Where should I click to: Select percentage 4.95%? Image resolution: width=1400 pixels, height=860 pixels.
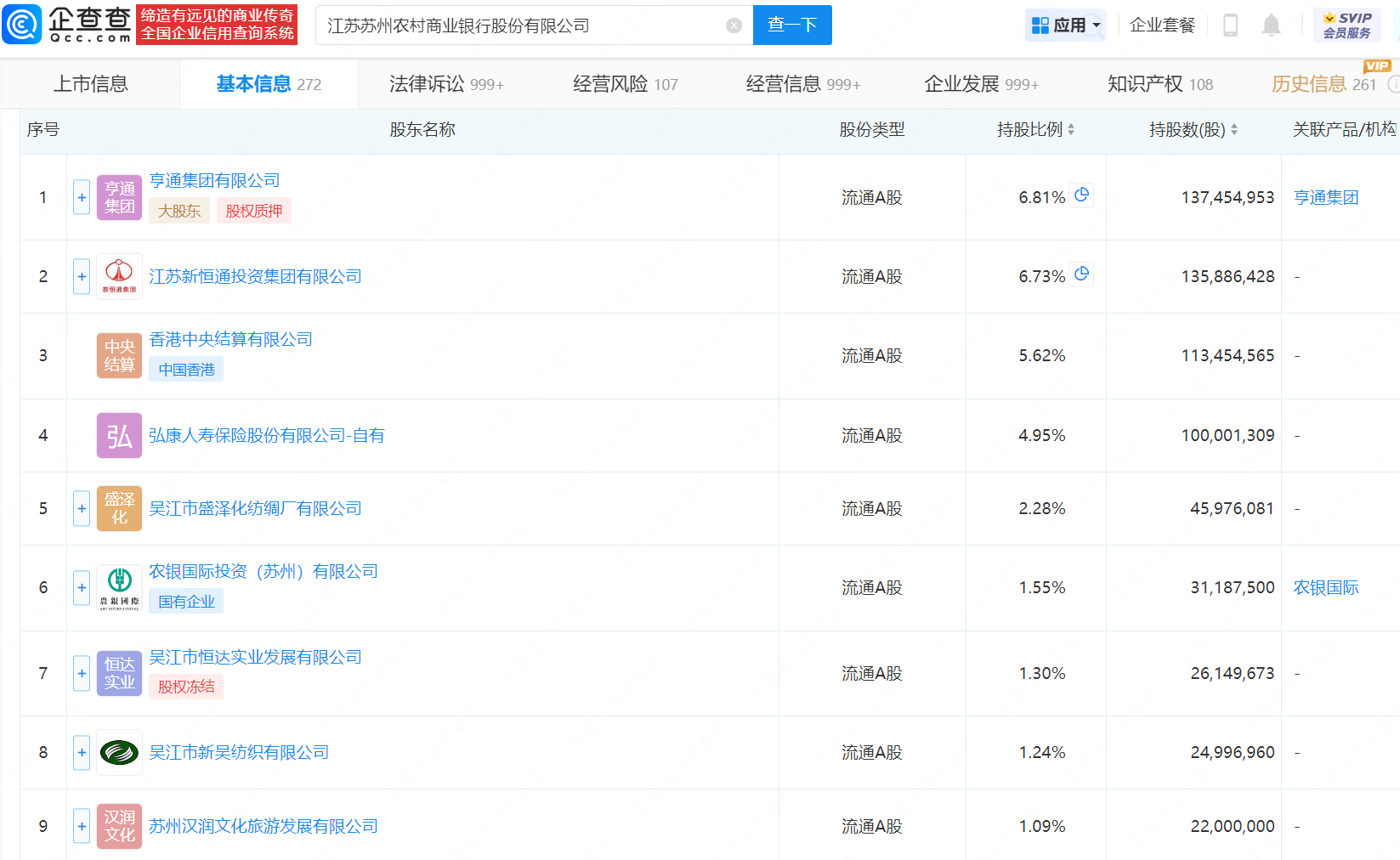point(1042,436)
